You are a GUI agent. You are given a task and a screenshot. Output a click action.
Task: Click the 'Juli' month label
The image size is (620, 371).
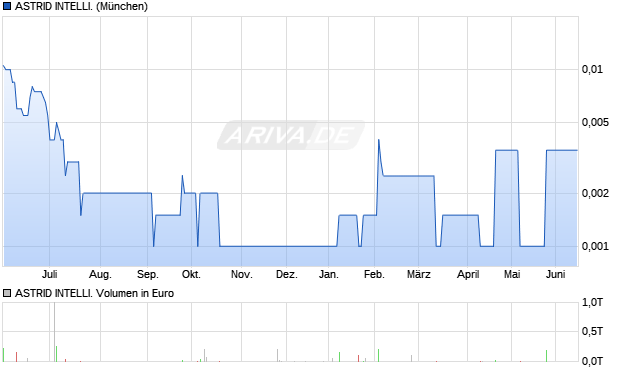49,274
